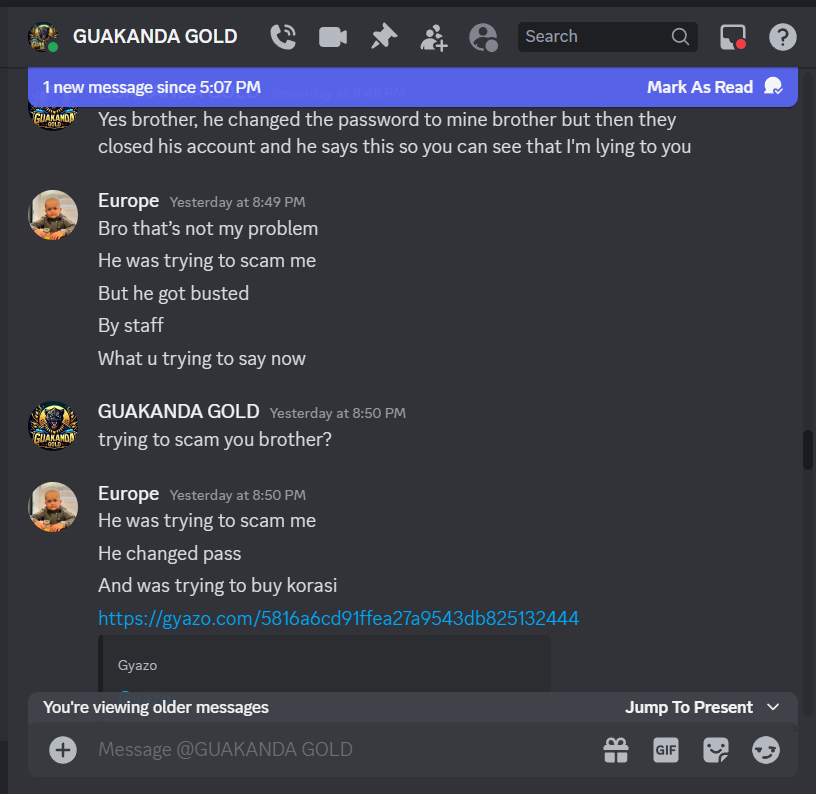Jump To Present chevron button
The height and width of the screenshot is (794, 816).
[x=773, y=707]
